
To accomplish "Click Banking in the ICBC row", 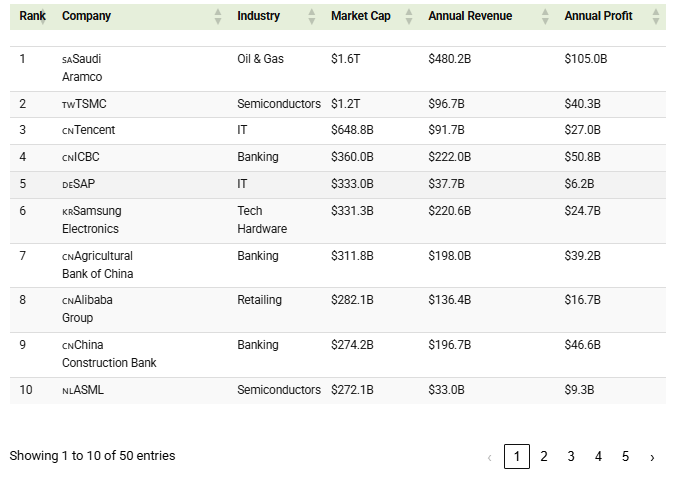I will (x=258, y=157).
